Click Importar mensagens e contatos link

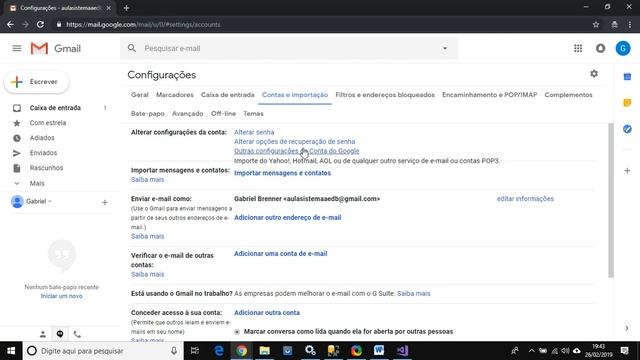(x=282, y=173)
